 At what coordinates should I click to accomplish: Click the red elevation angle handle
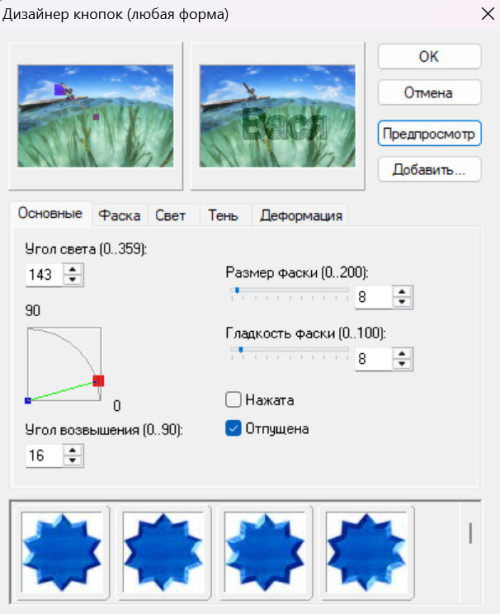click(98, 380)
